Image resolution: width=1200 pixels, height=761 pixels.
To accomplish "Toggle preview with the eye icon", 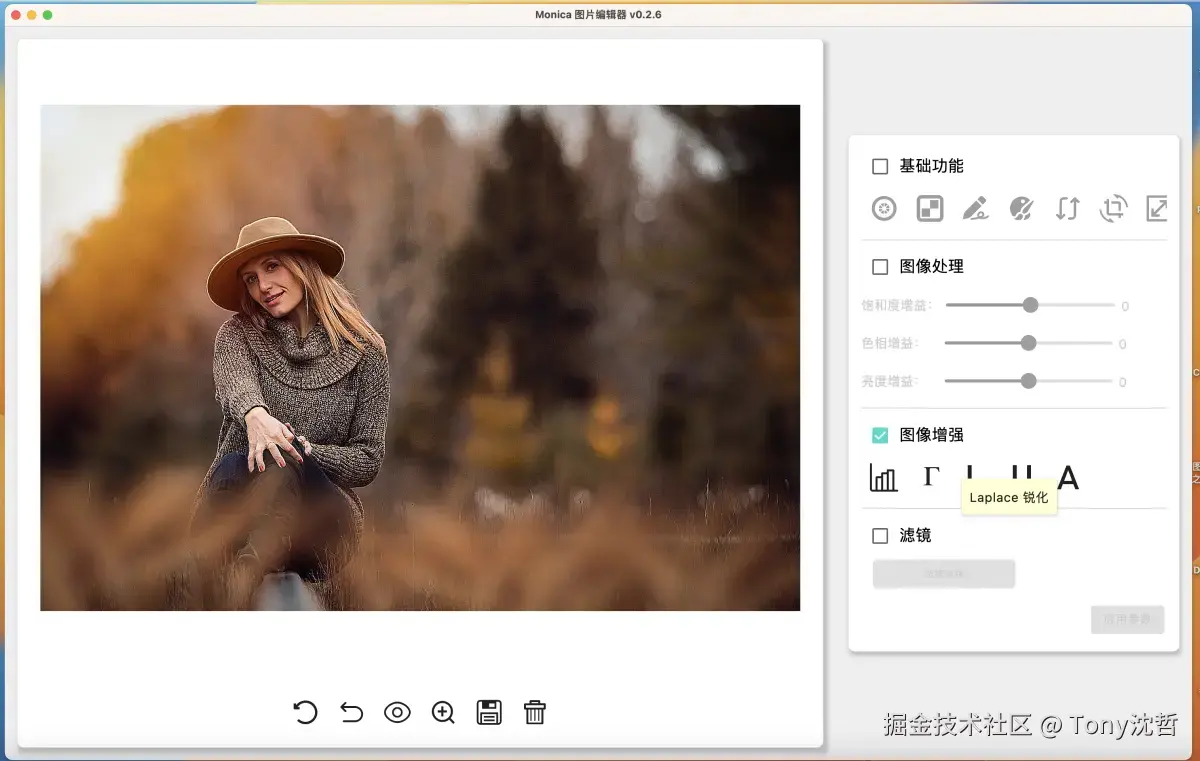I will coord(397,712).
